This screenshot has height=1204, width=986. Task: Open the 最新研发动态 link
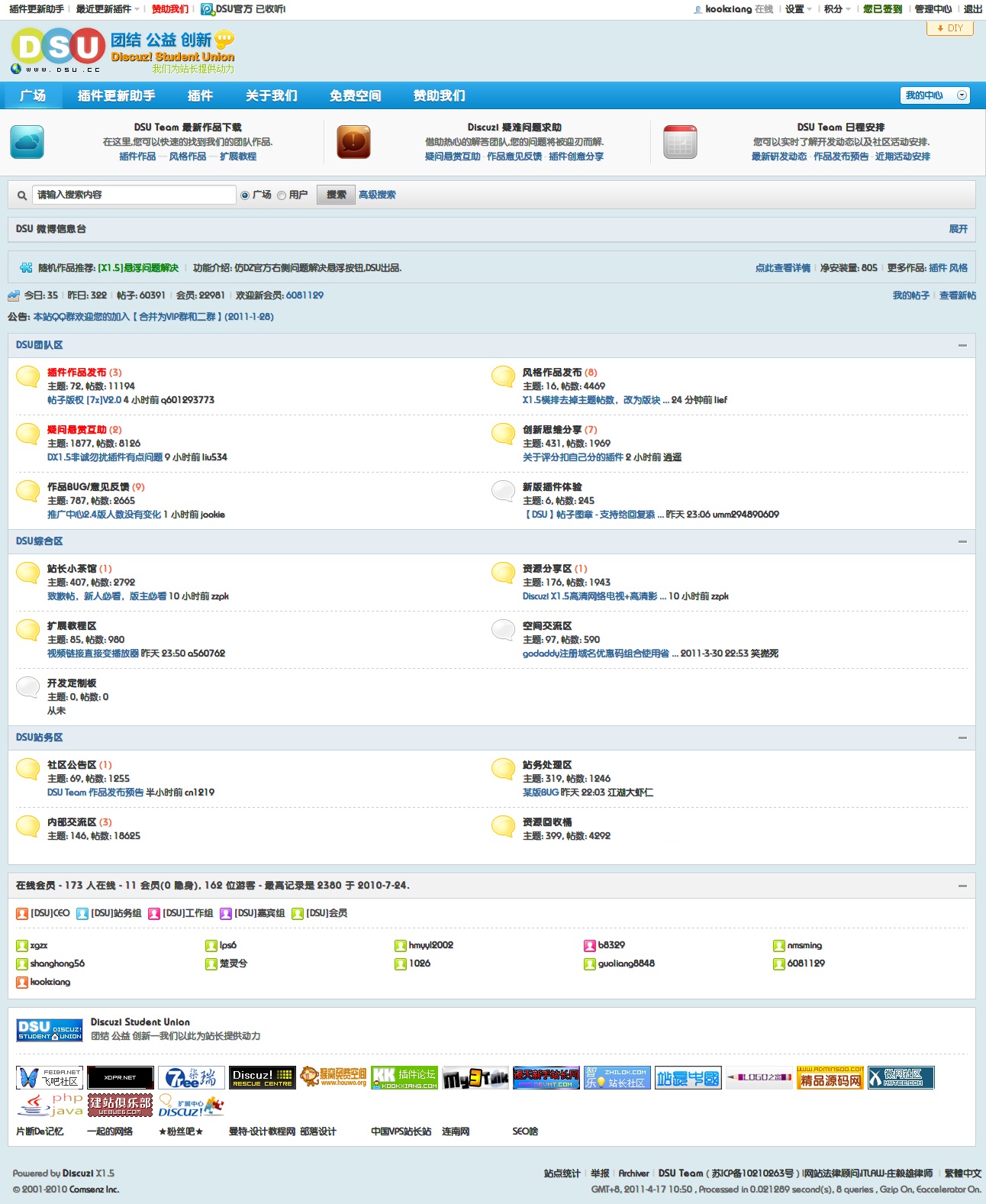coord(778,157)
